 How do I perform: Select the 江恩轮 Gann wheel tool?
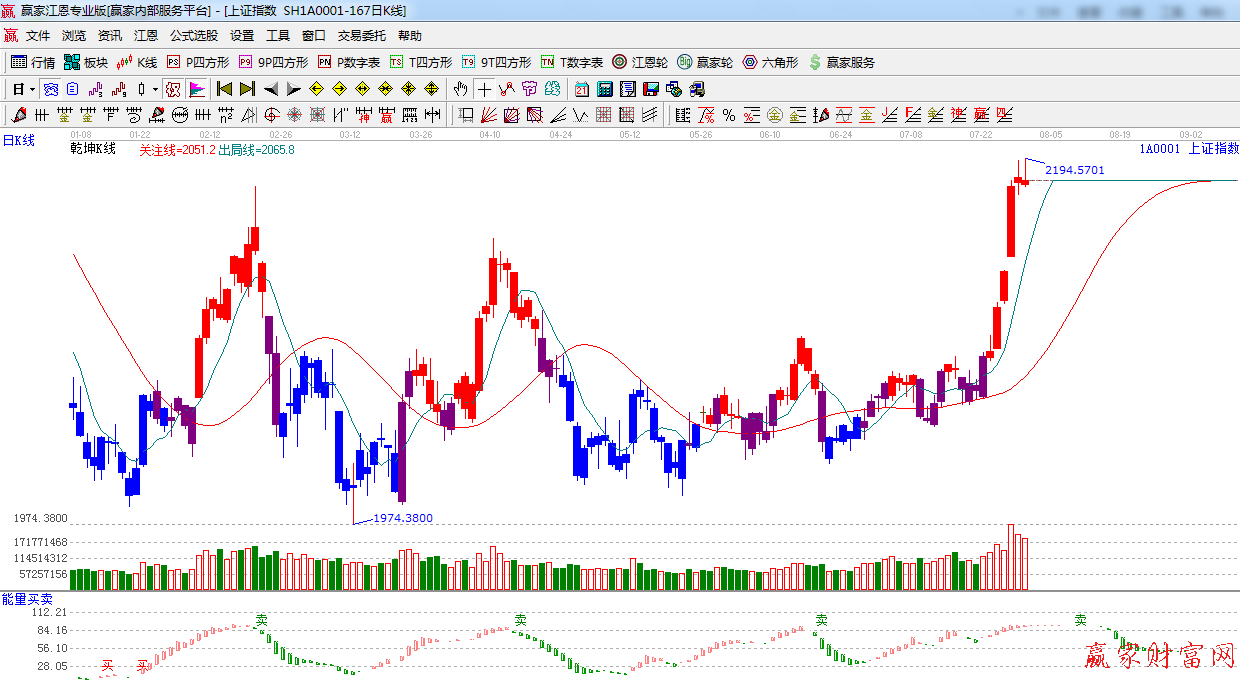(640, 62)
